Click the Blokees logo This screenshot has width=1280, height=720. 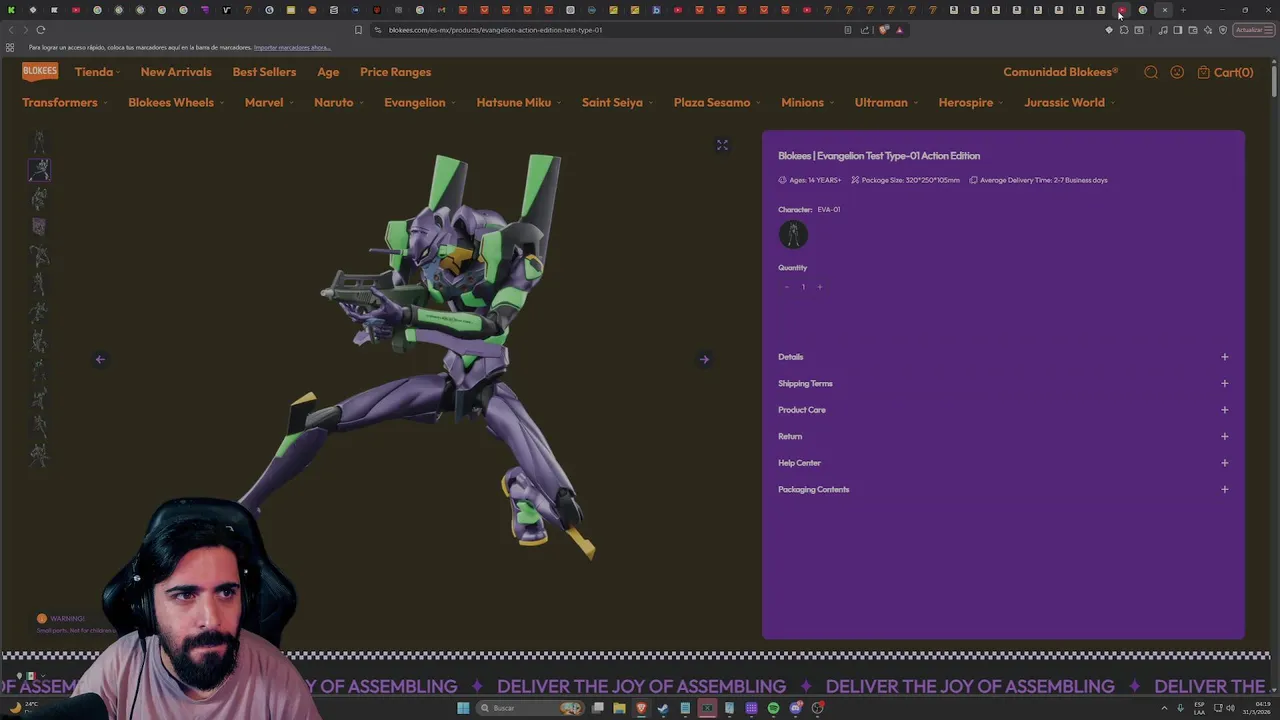[40, 71]
